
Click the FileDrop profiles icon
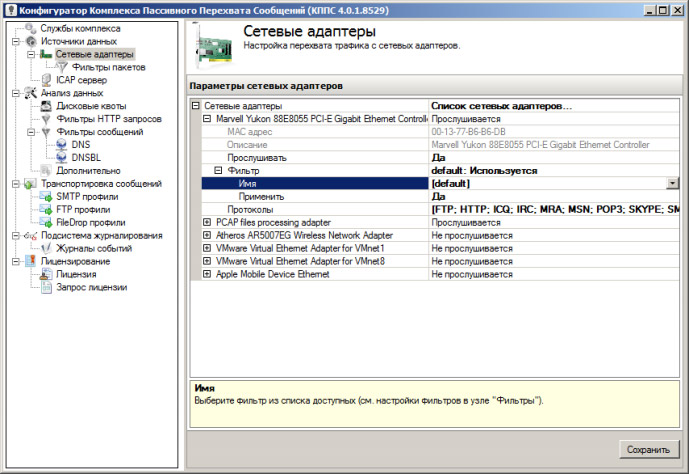[46, 223]
